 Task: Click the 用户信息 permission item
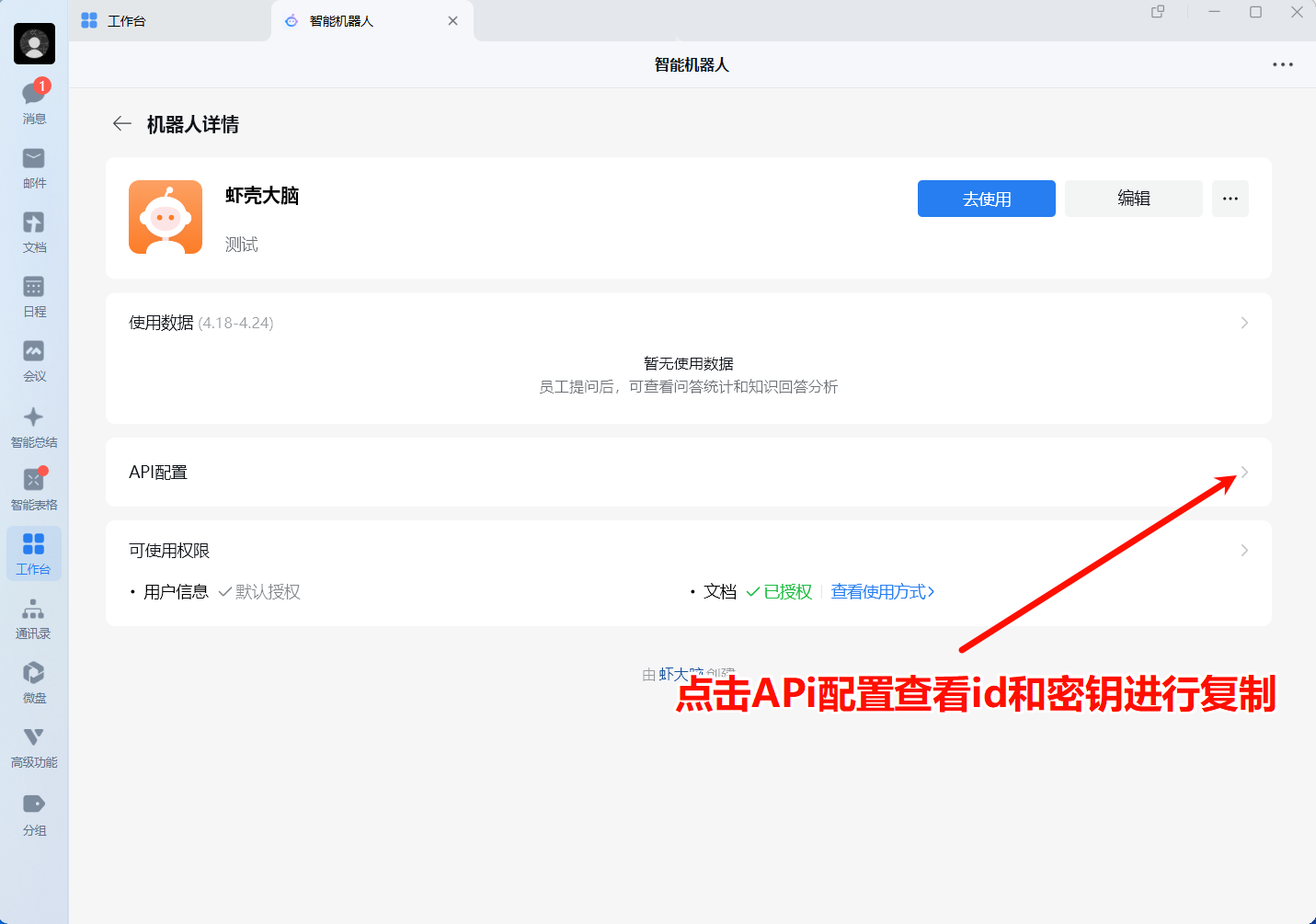(176, 592)
